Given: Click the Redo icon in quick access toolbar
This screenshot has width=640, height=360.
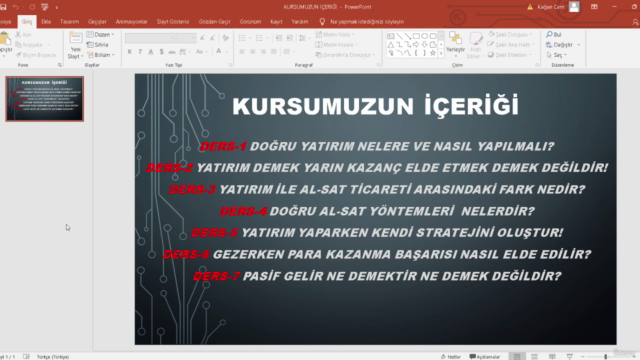Looking at the screenshot, I should tap(32, 7).
